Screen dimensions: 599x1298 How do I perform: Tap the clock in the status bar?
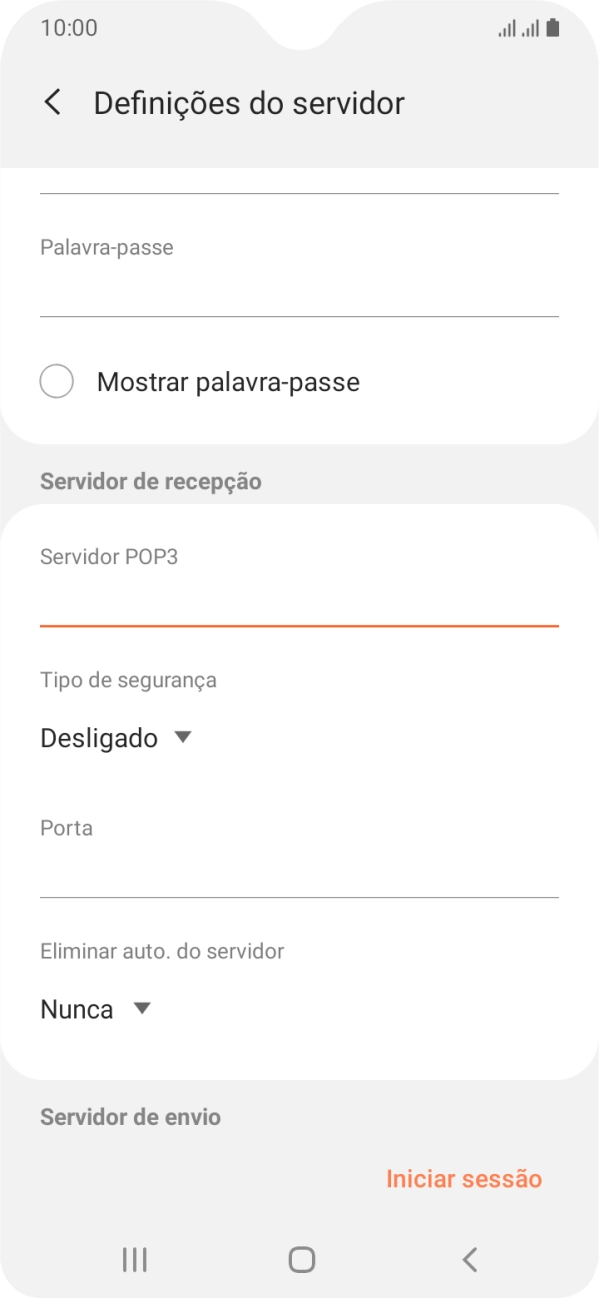[69, 28]
